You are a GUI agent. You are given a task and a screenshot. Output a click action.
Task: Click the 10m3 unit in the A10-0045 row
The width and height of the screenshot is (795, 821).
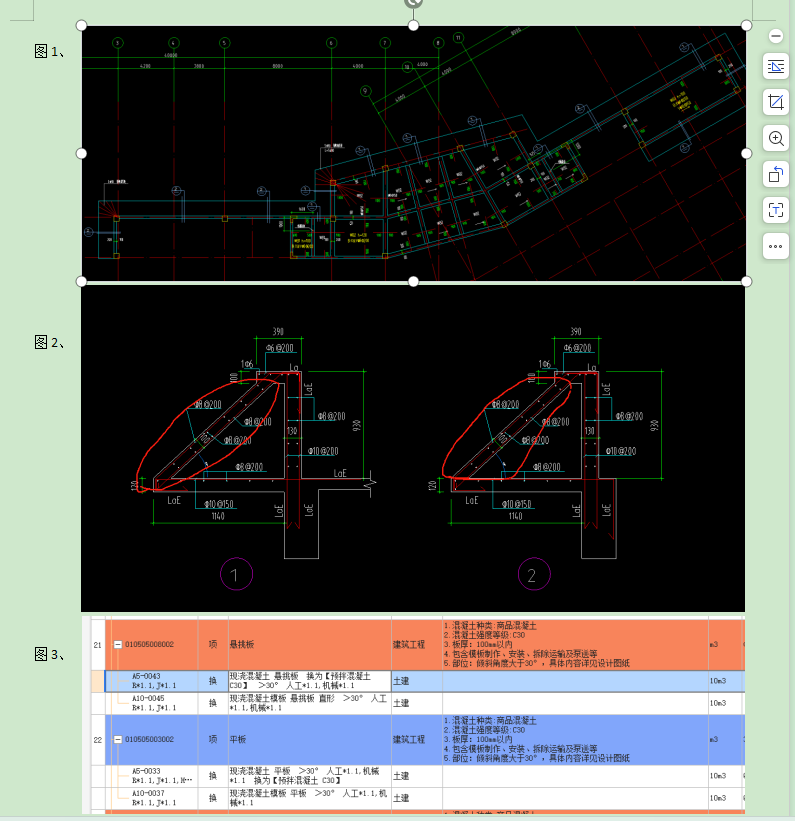(x=718, y=703)
